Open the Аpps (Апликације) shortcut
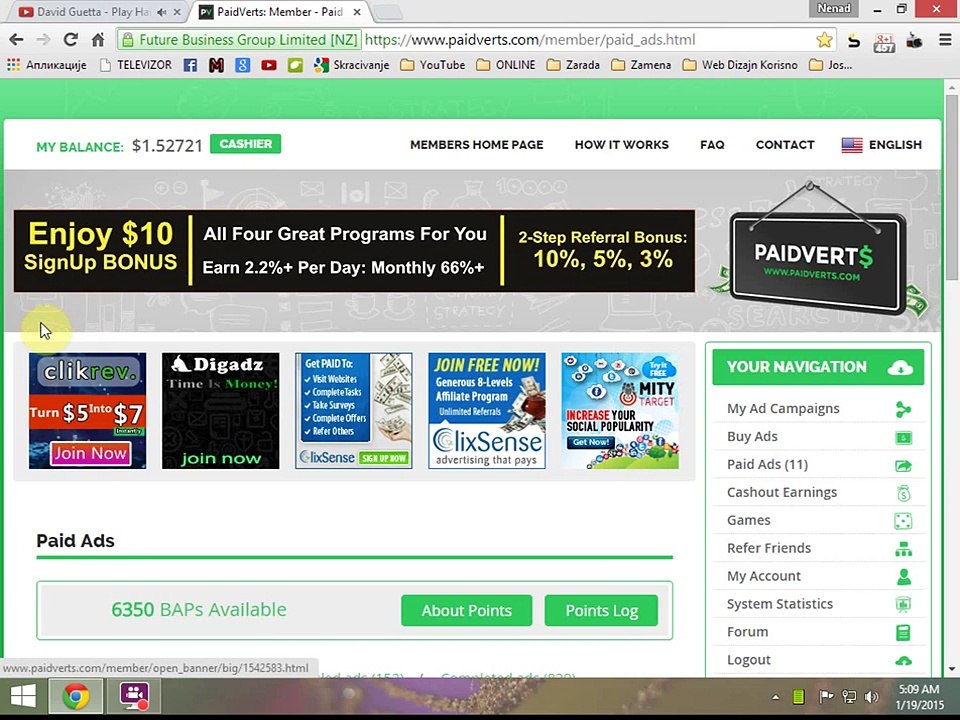Screen dimensions: 960x720 (47, 65)
